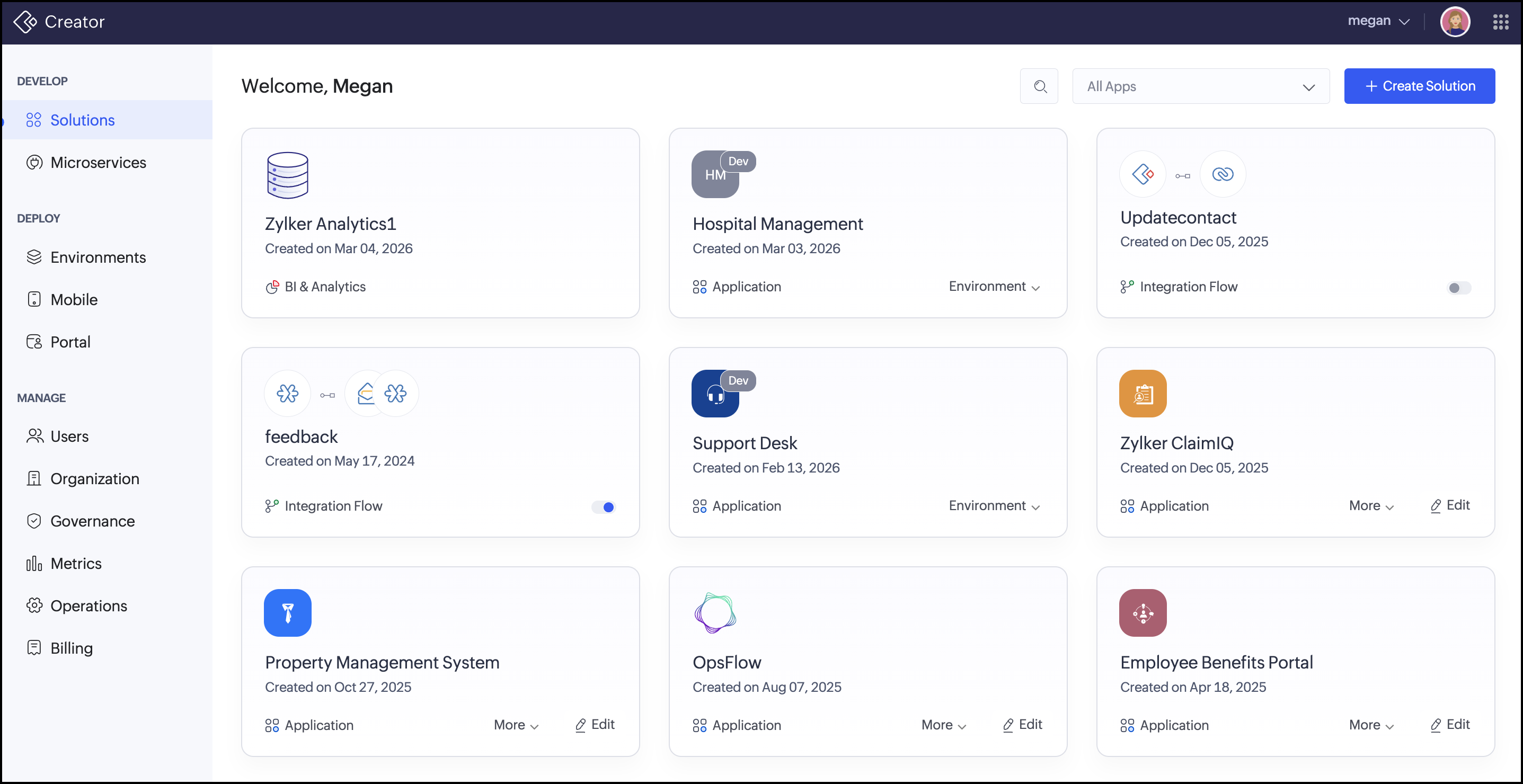Open Governance in the Manage section
The width and height of the screenshot is (1523, 784).
92,521
